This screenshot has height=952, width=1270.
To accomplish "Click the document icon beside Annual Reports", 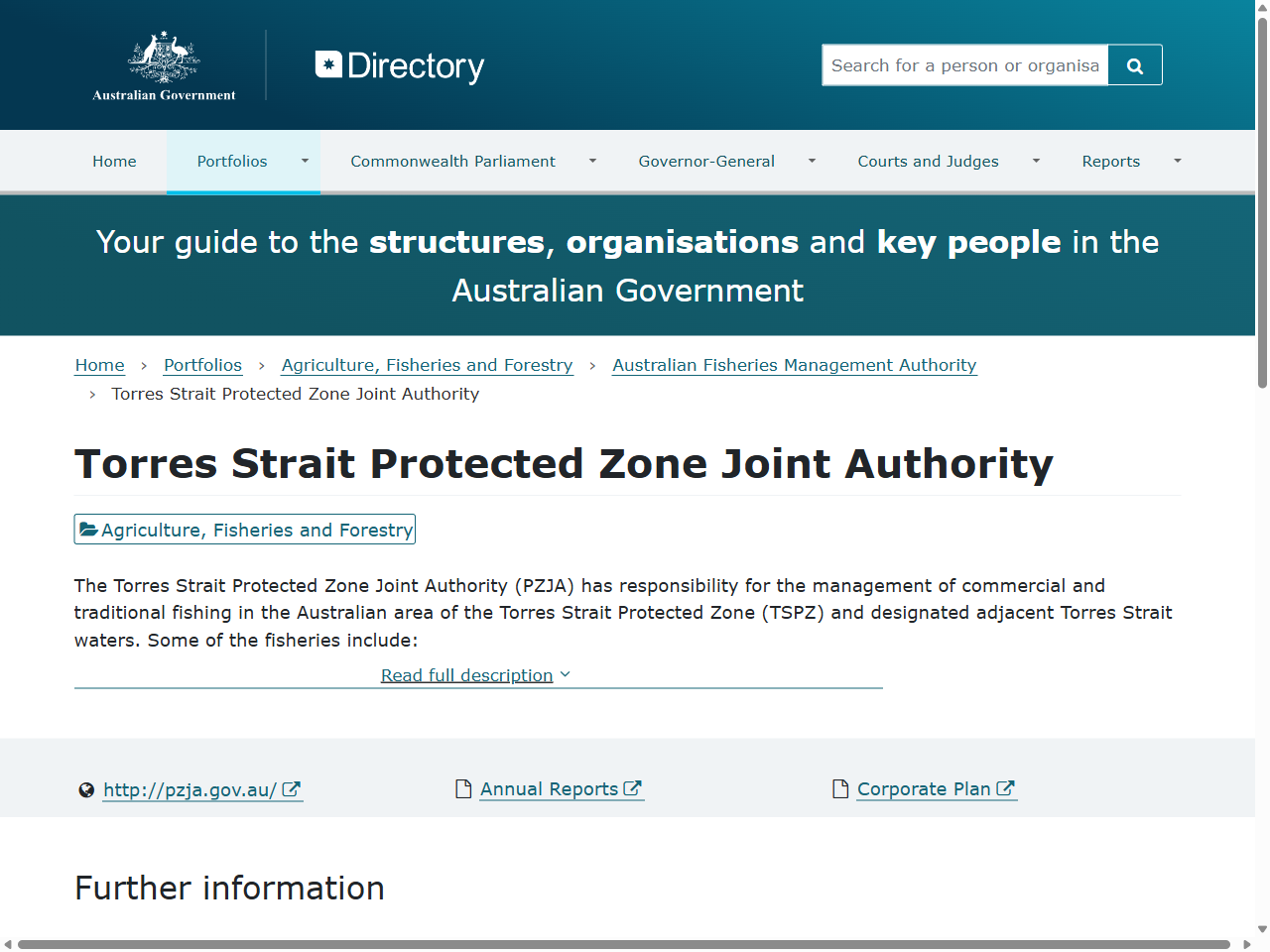I will pyautogui.click(x=462, y=788).
